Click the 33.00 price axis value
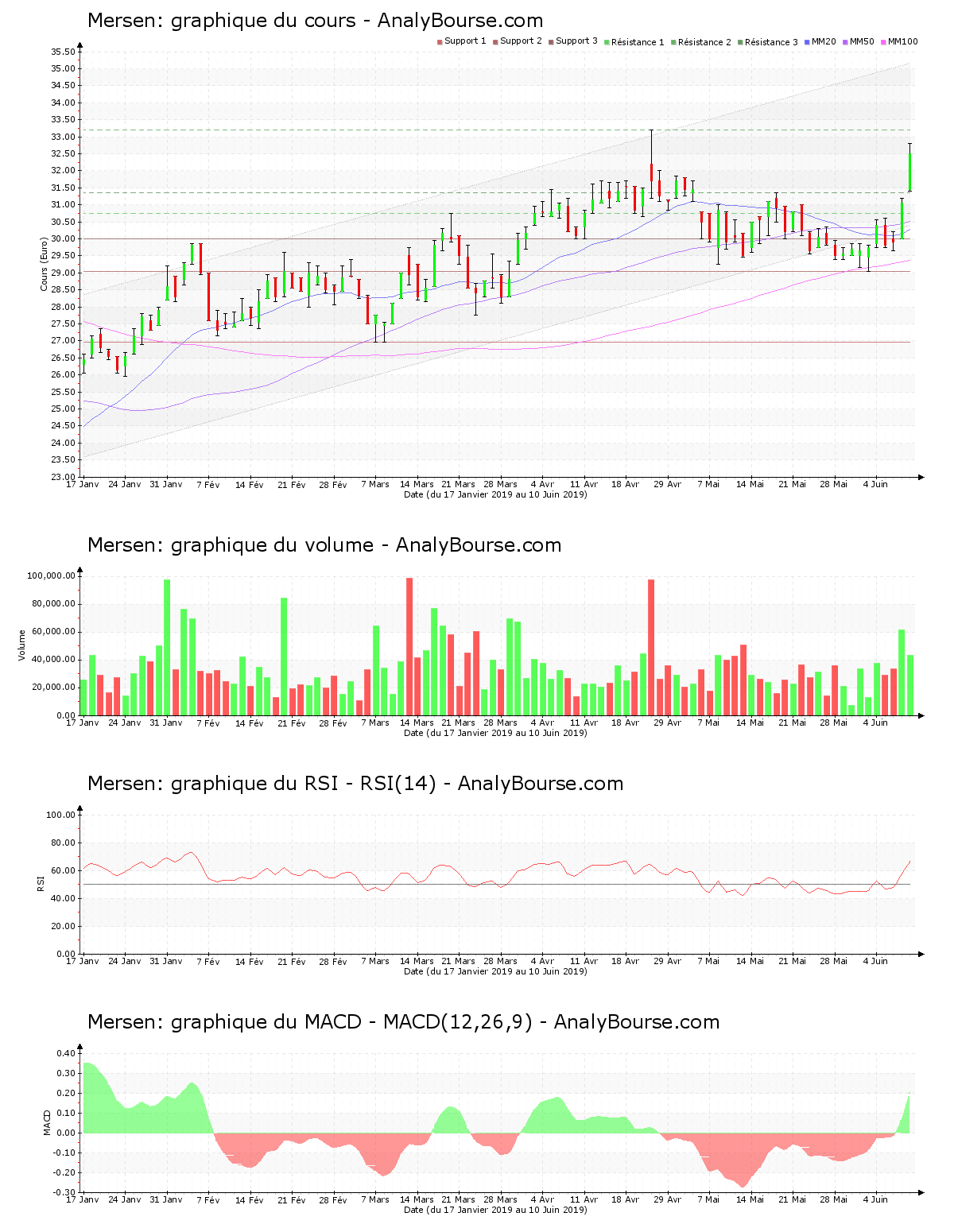Viewport: 954px width, 1232px height. 64,137
